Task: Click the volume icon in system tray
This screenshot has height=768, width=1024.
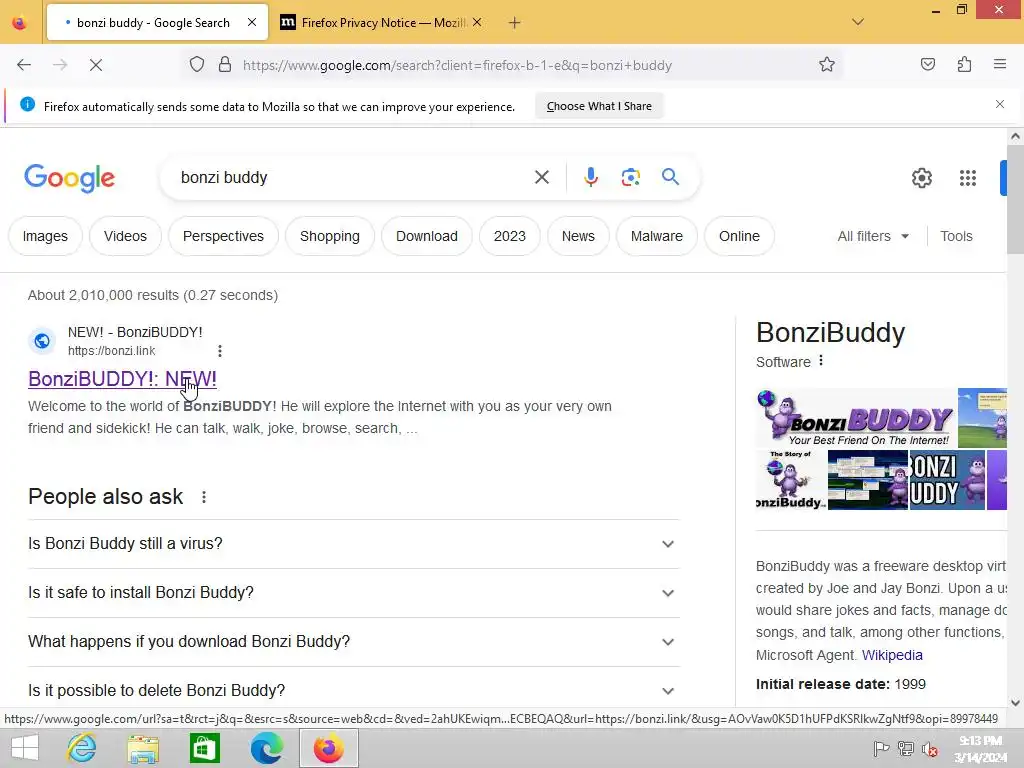Action: [930, 749]
